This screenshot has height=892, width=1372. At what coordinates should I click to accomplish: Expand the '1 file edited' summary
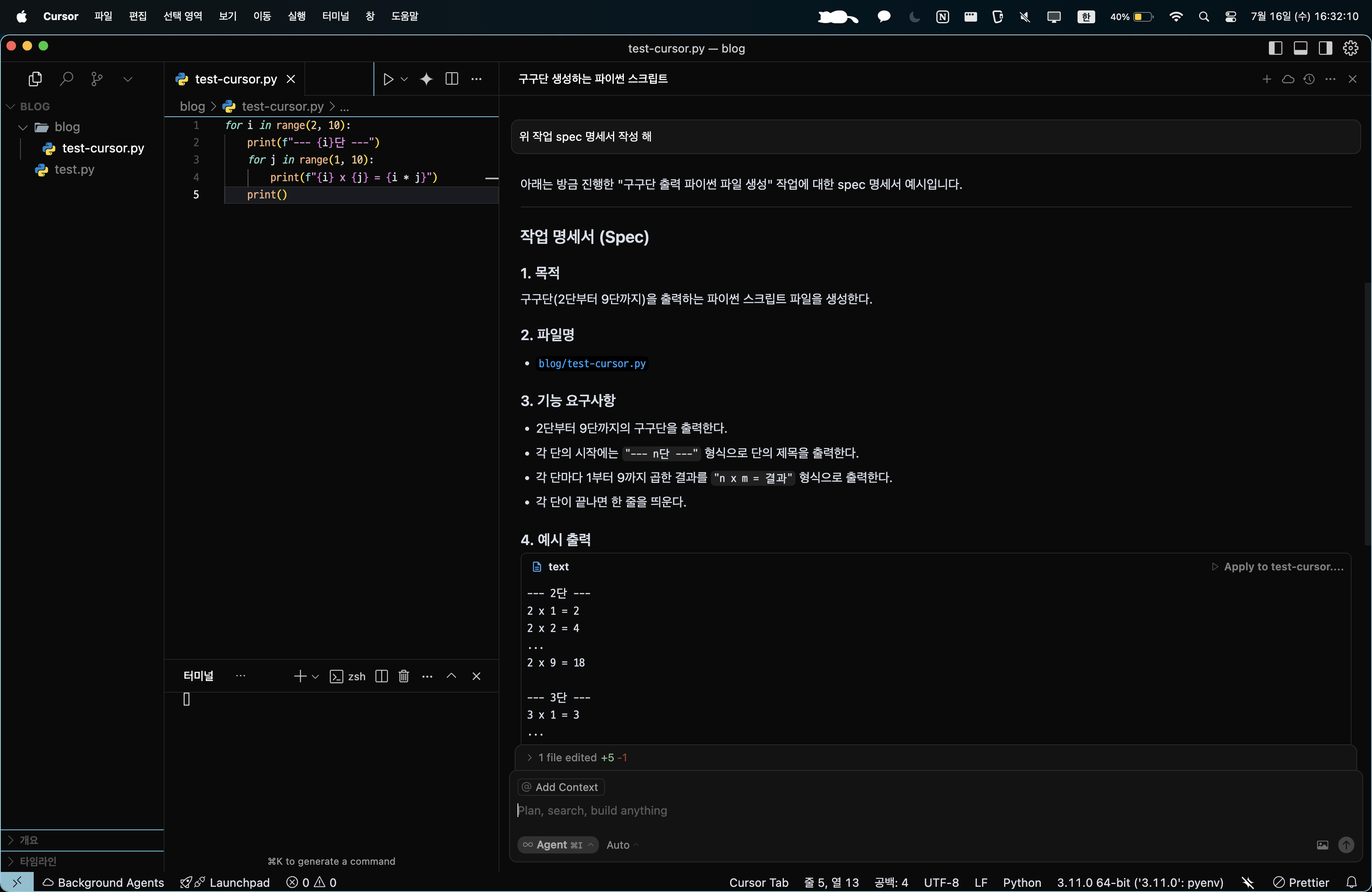(x=576, y=757)
